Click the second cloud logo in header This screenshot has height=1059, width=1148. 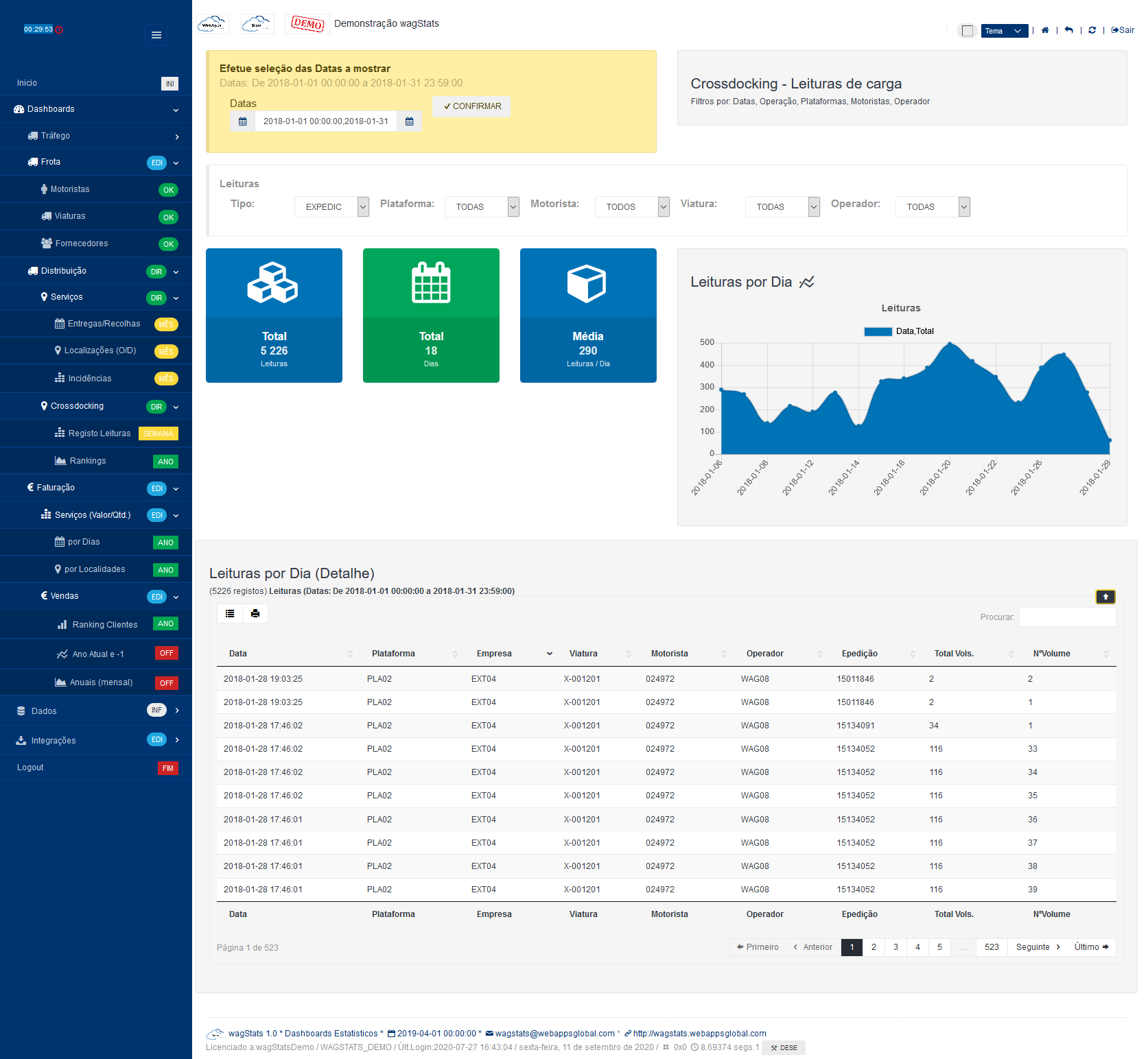coord(257,24)
